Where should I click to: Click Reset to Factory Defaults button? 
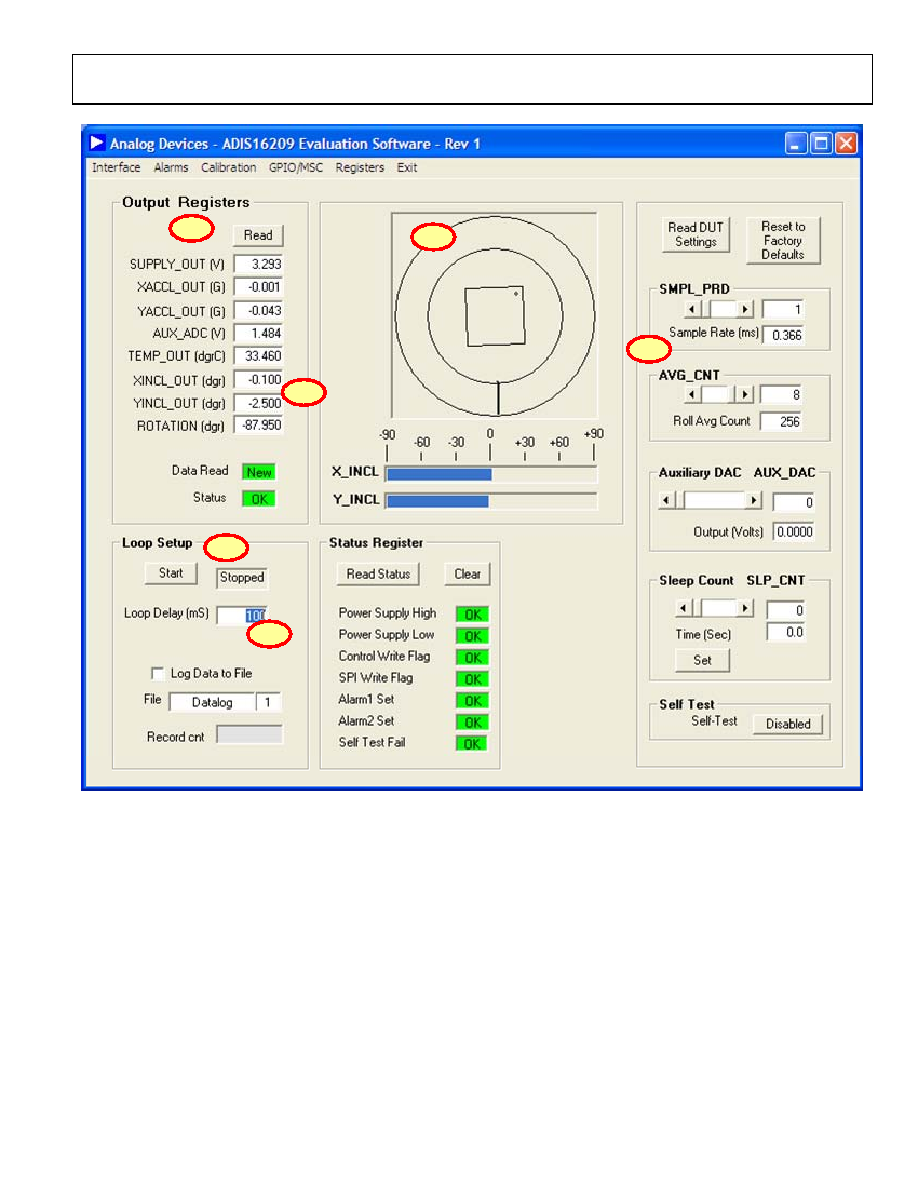pos(783,240)
